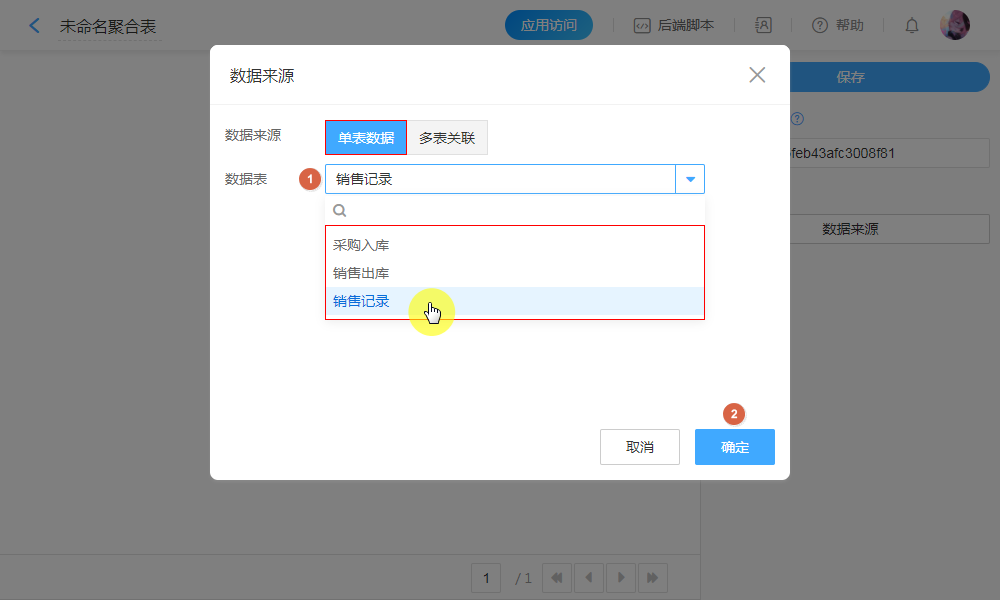Image resolution: width=1000 pixels, height=600 pixels.
Task: Click the first page navigation icon
Action: (556, 577)
